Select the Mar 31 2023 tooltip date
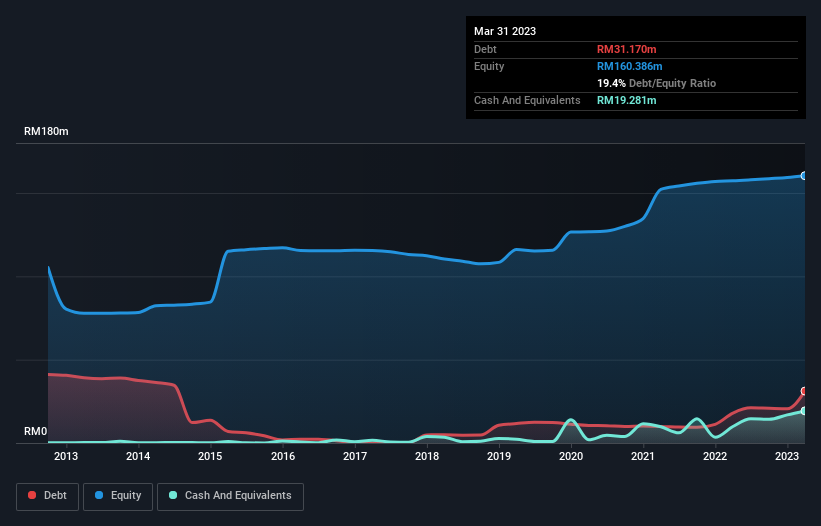821x526 pixels. (x=505, y=31)
